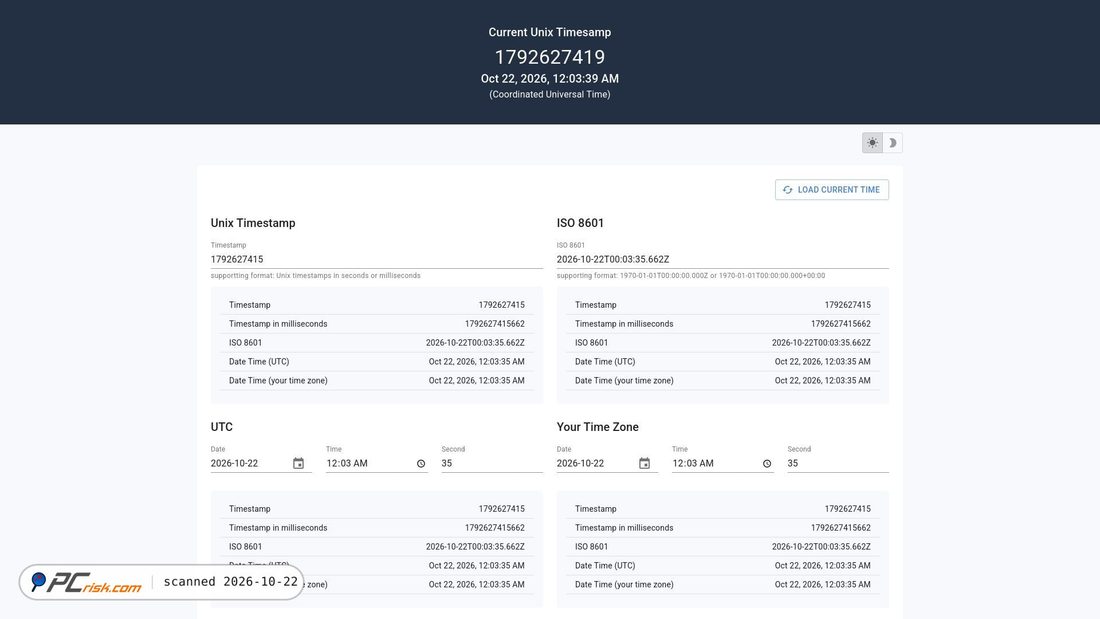Edit the Your Time Zone Second field
This screenshot has width=1100, height=619.
click(x=838, y=463)
